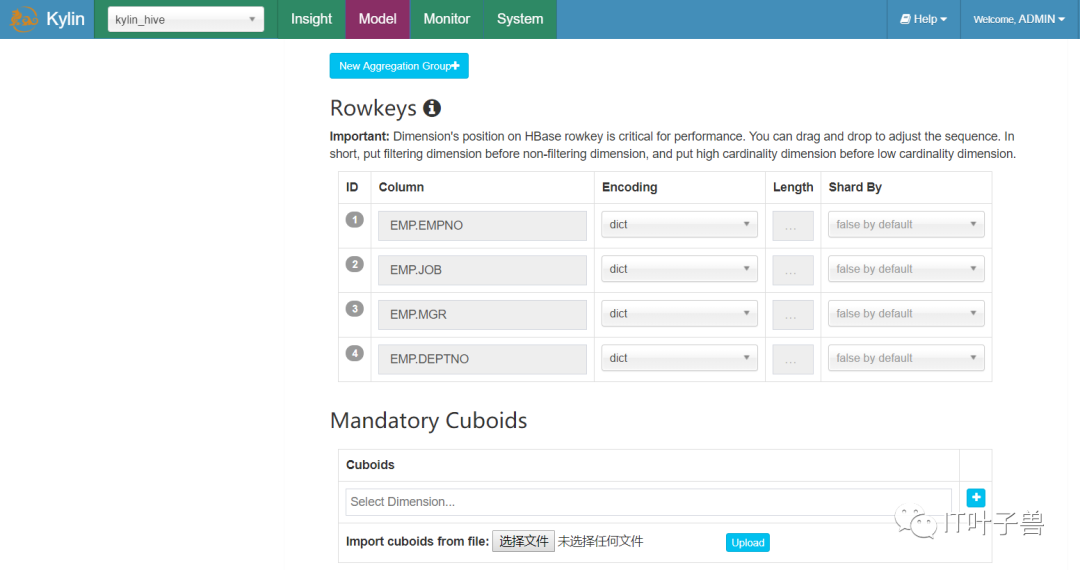Viewport: 1080px width, 570px height.
Task: Click the Select Dimension input field
Action: click(x=648, y=502)
